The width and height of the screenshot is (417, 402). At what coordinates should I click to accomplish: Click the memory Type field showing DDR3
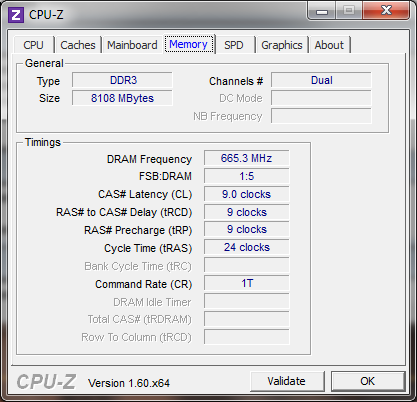(x=122, y=80)
